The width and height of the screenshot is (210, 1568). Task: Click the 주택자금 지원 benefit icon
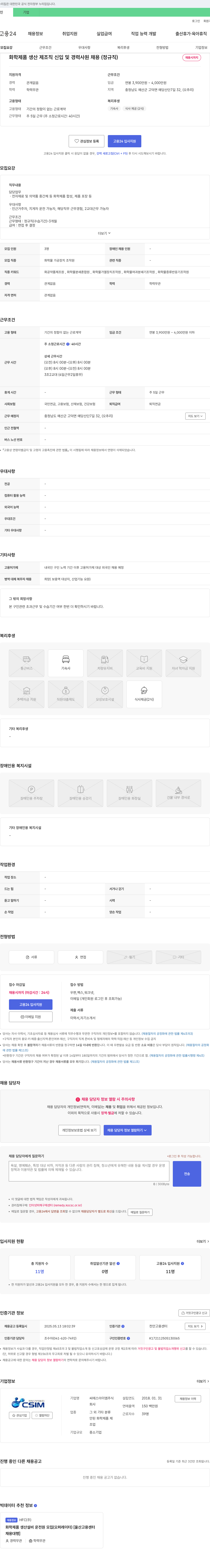click(x=26, y=695)
